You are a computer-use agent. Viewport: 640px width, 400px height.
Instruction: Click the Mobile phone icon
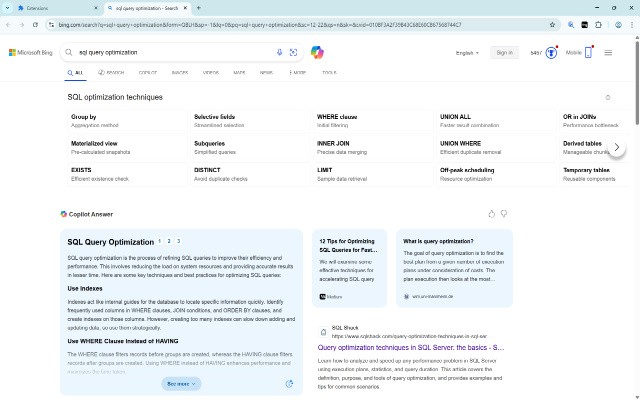pos(588,52)
